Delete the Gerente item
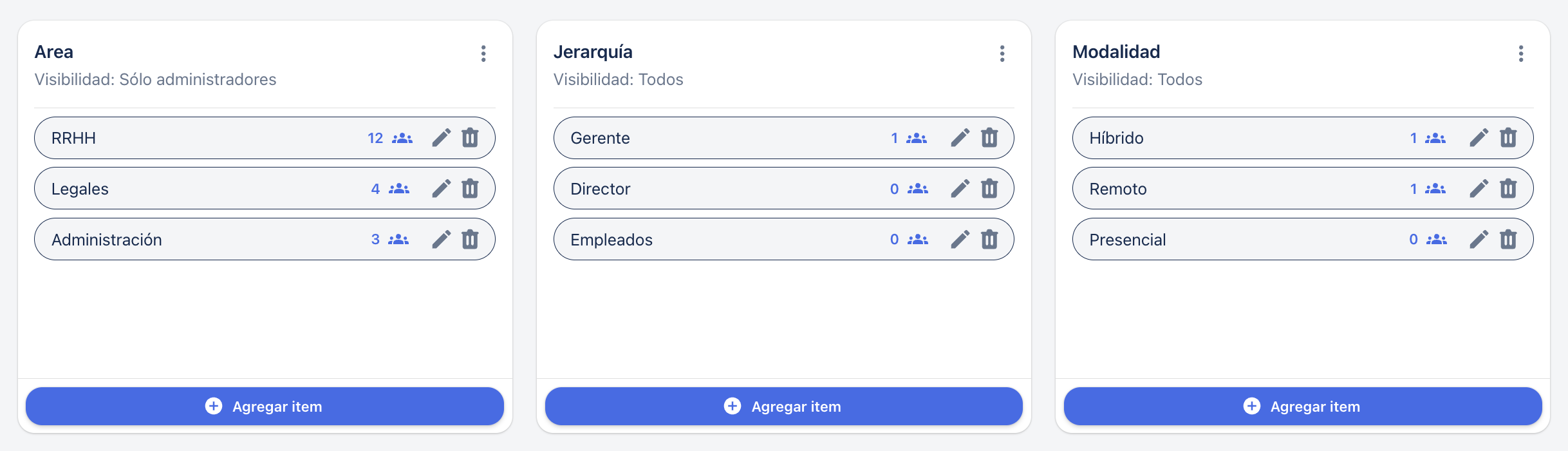 point(989,138)
